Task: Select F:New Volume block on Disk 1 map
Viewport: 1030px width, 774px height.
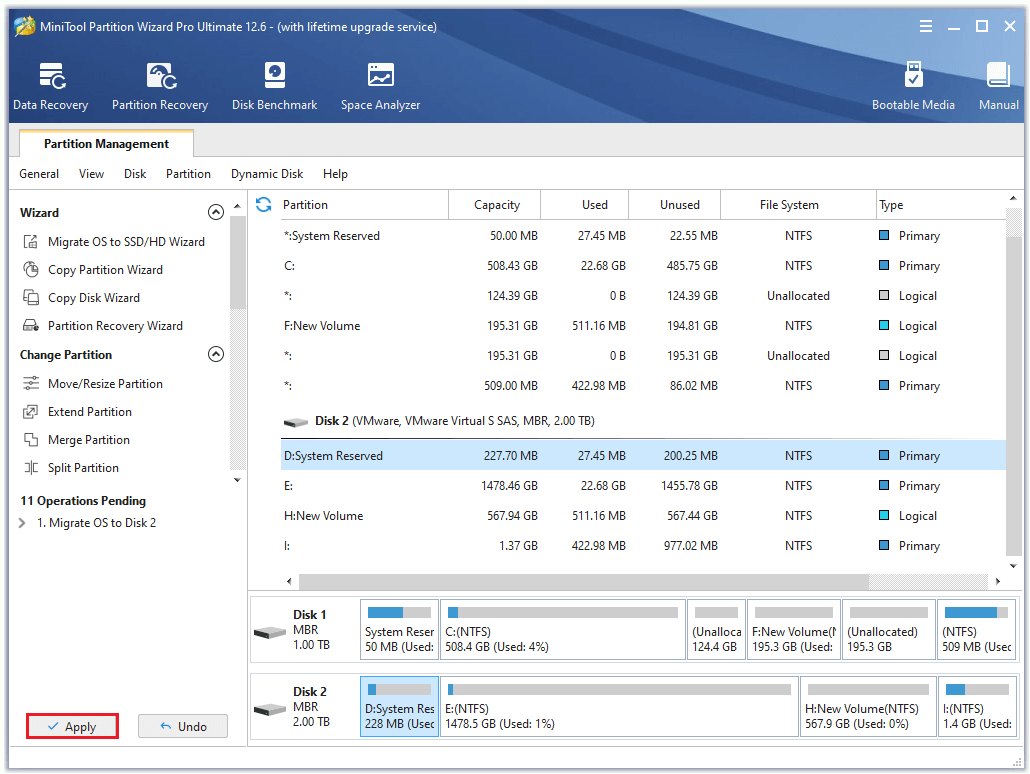Action: point(794,629)
